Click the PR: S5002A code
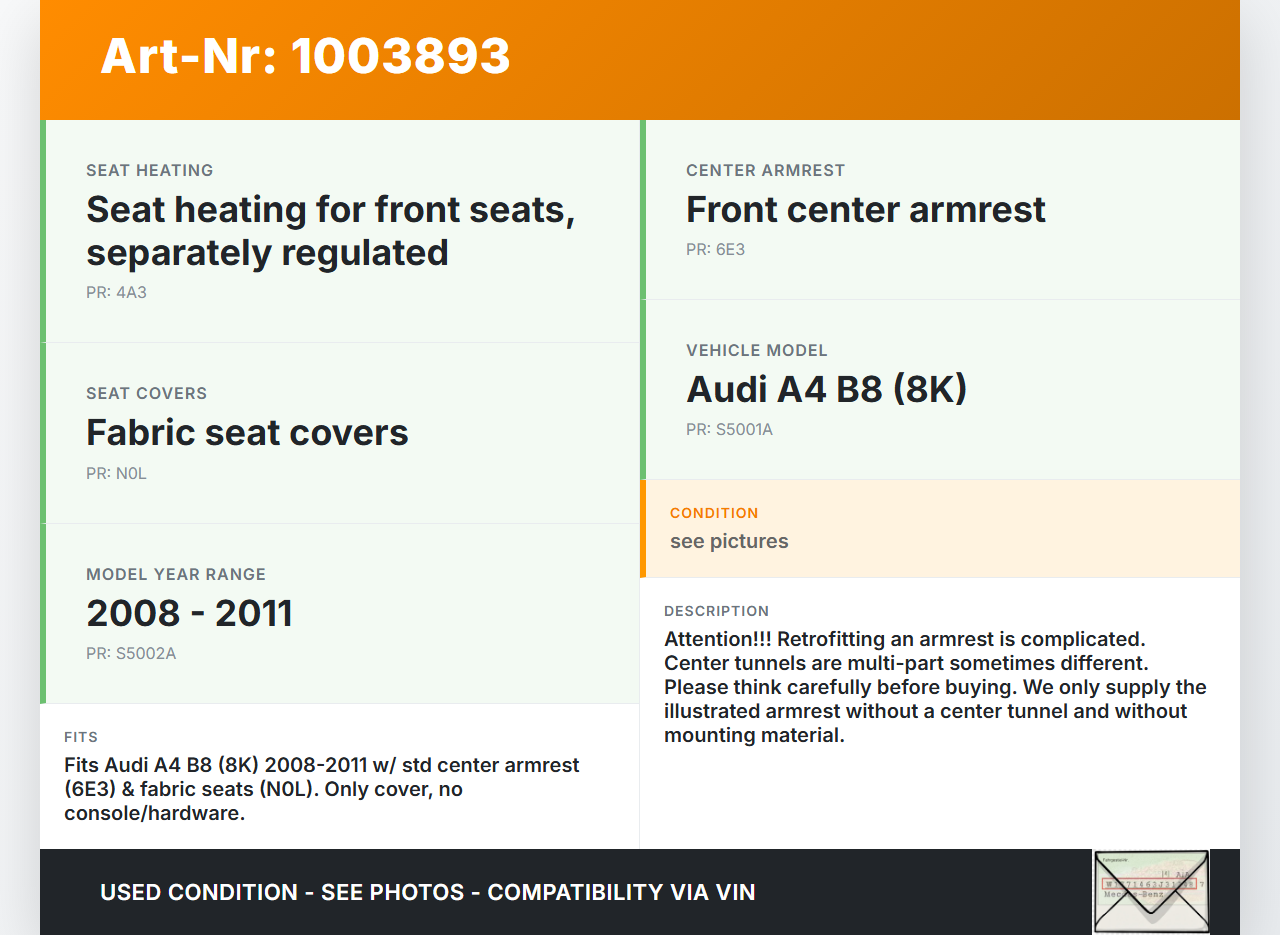 click(131, 654)
